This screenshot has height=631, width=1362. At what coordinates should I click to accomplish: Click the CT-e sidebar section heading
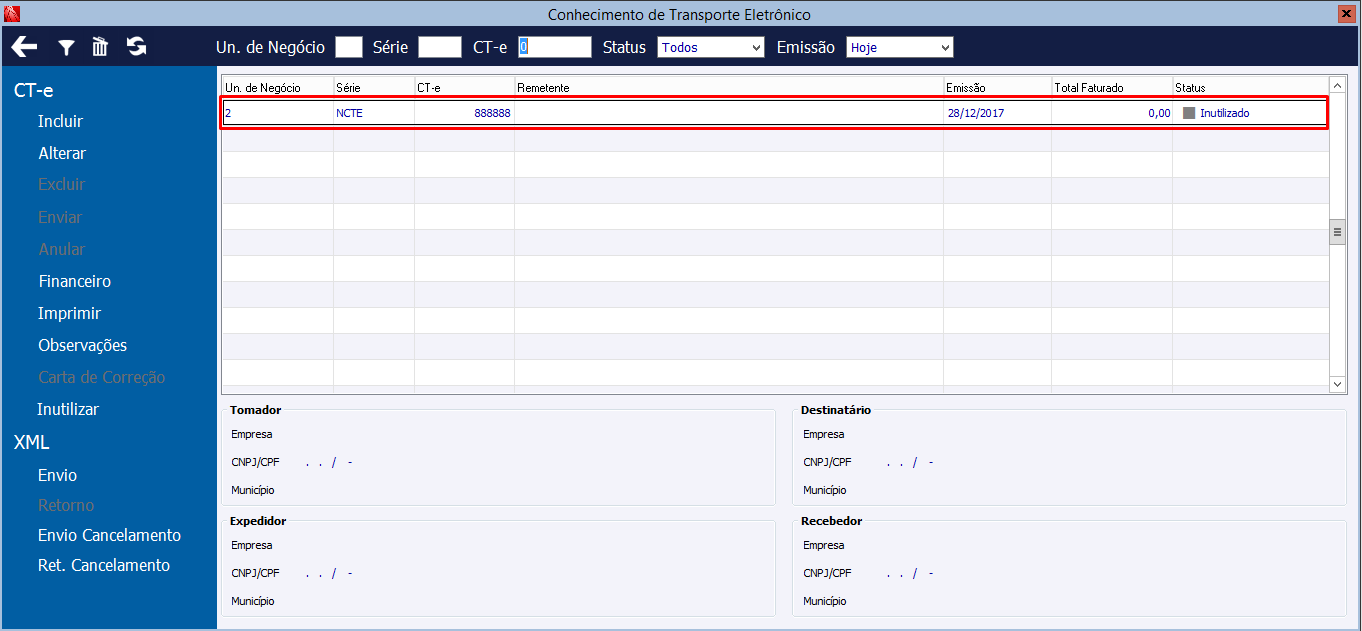tap(33, 90)
